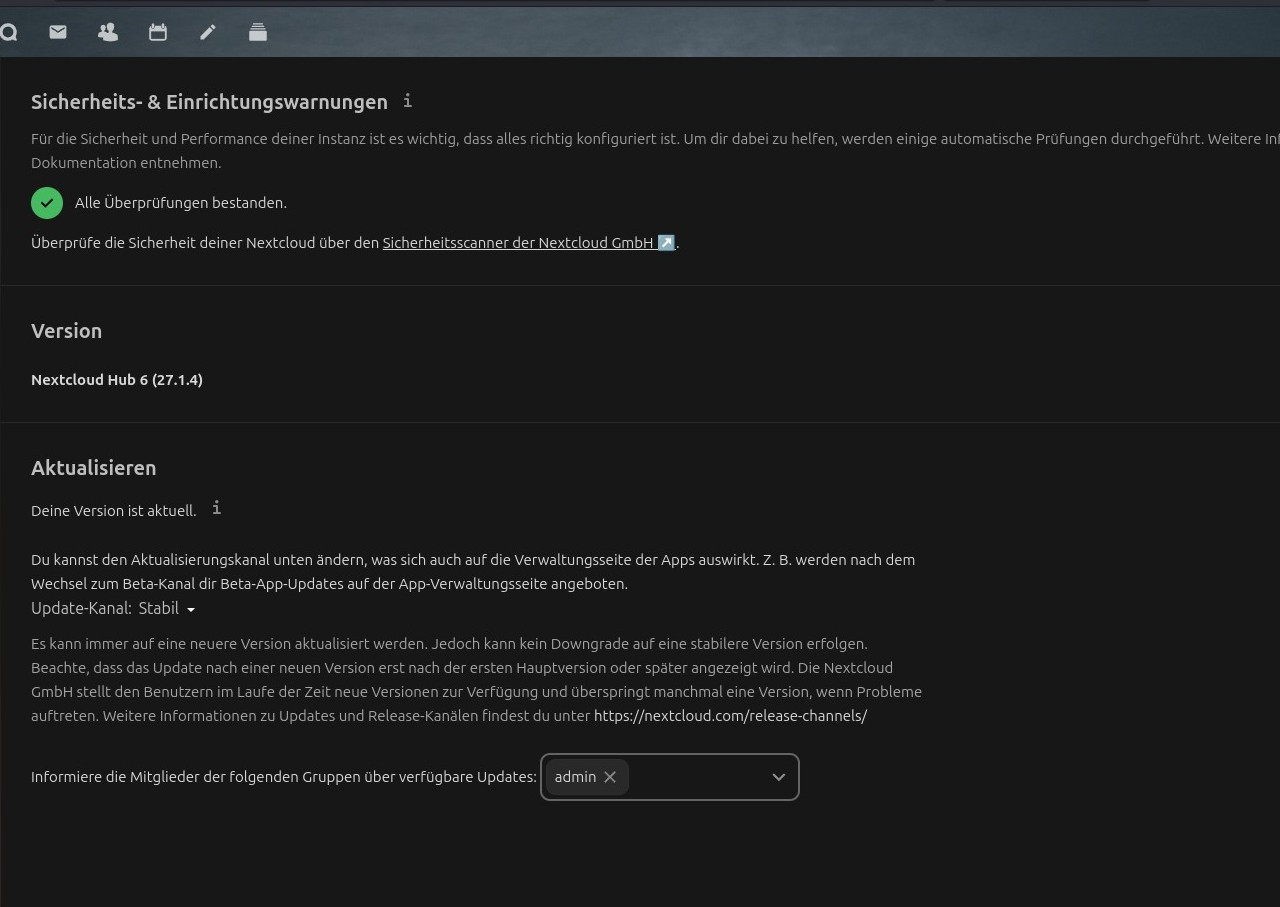Open the nextcloud.com/release-channels link

coord(730,716)
